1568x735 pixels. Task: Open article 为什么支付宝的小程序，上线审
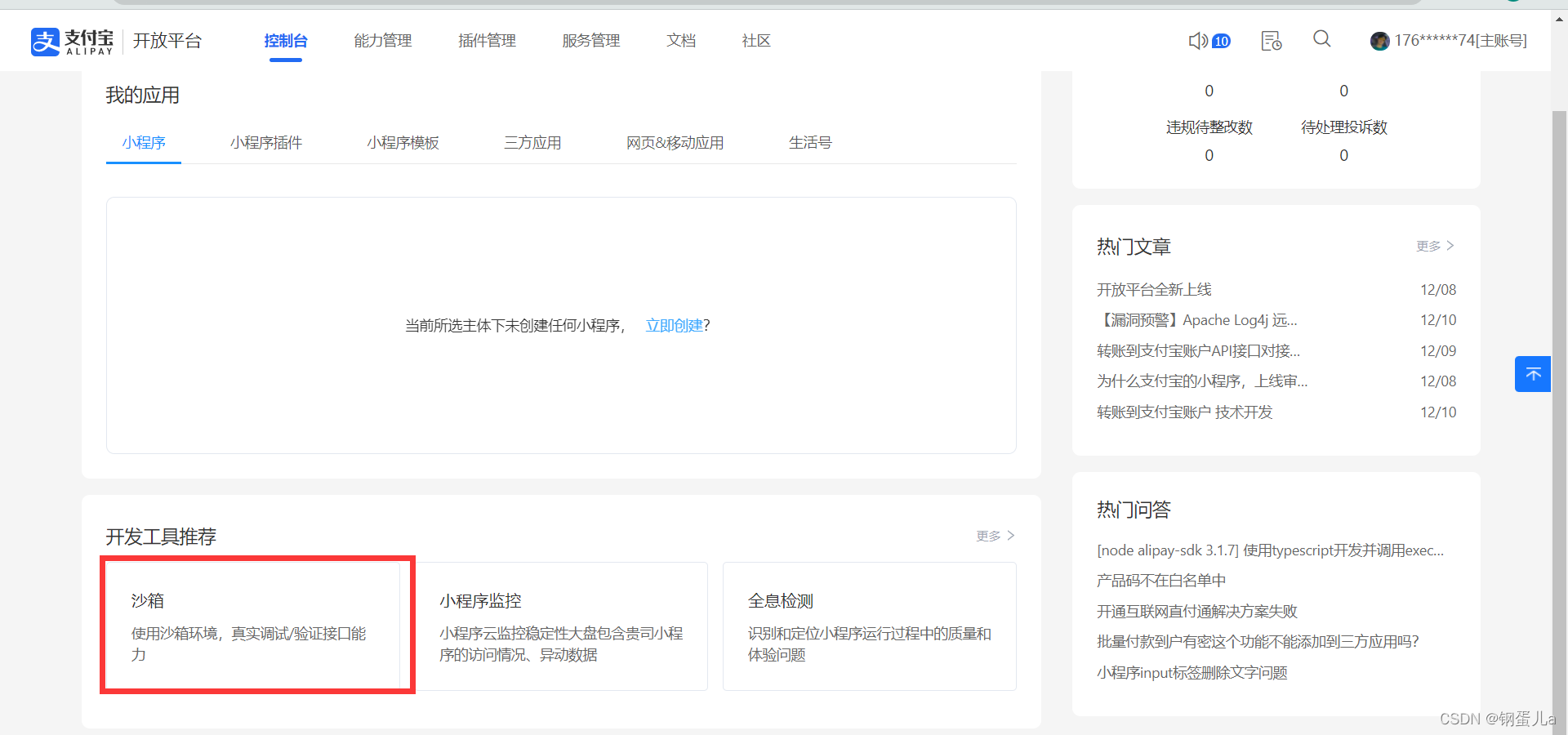(1202, 381)
